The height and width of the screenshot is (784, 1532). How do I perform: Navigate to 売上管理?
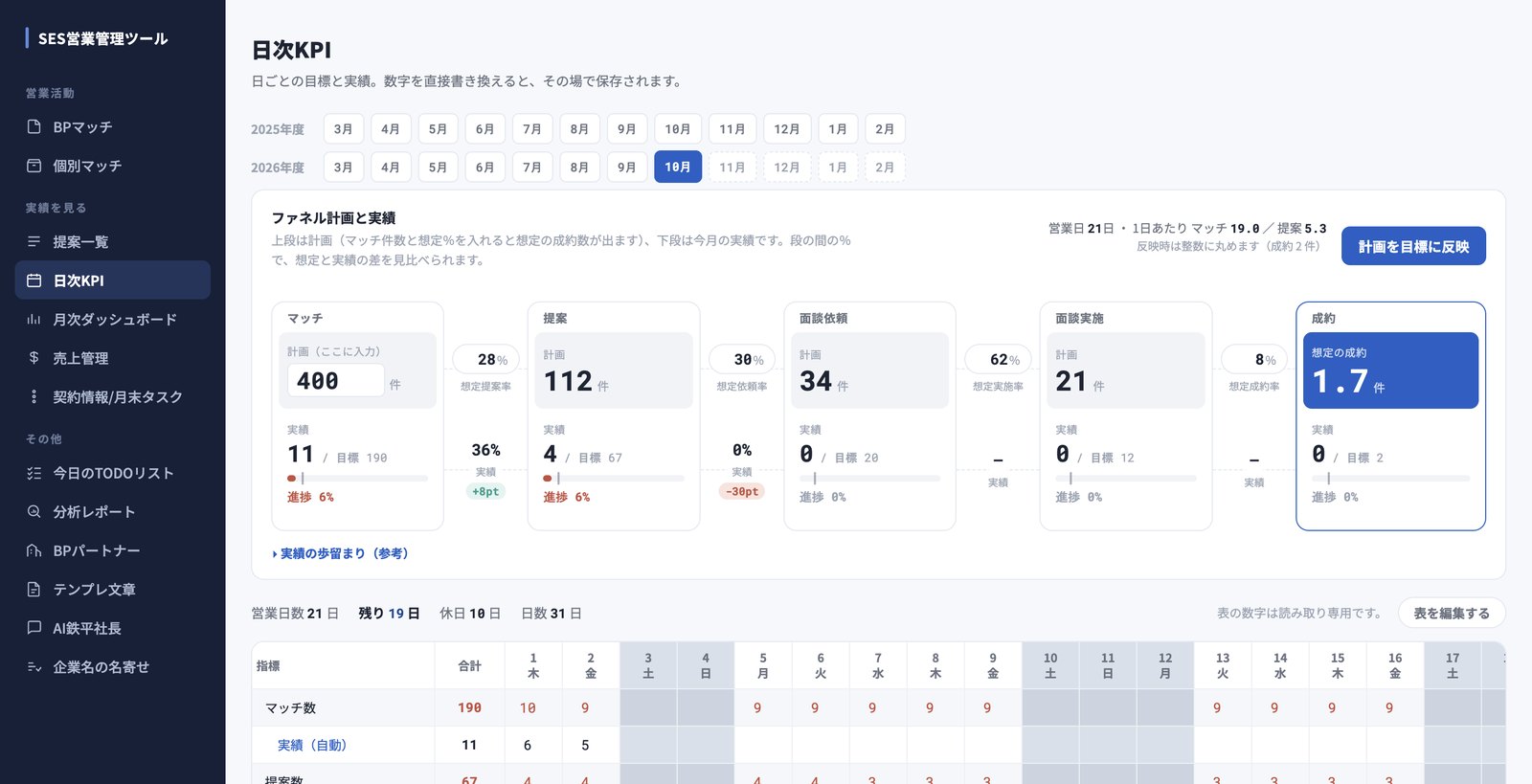pos(113,357)
